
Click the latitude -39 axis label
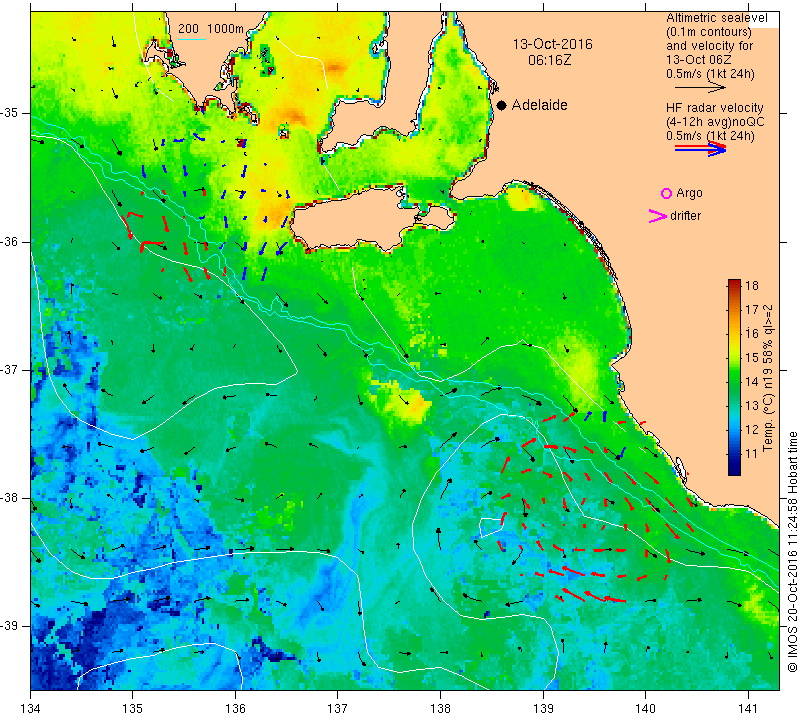[9, 626]
